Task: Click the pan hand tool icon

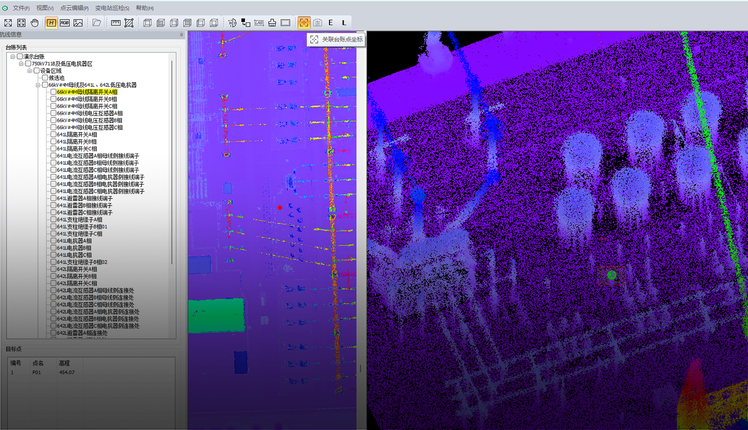Action: (35, 22)
